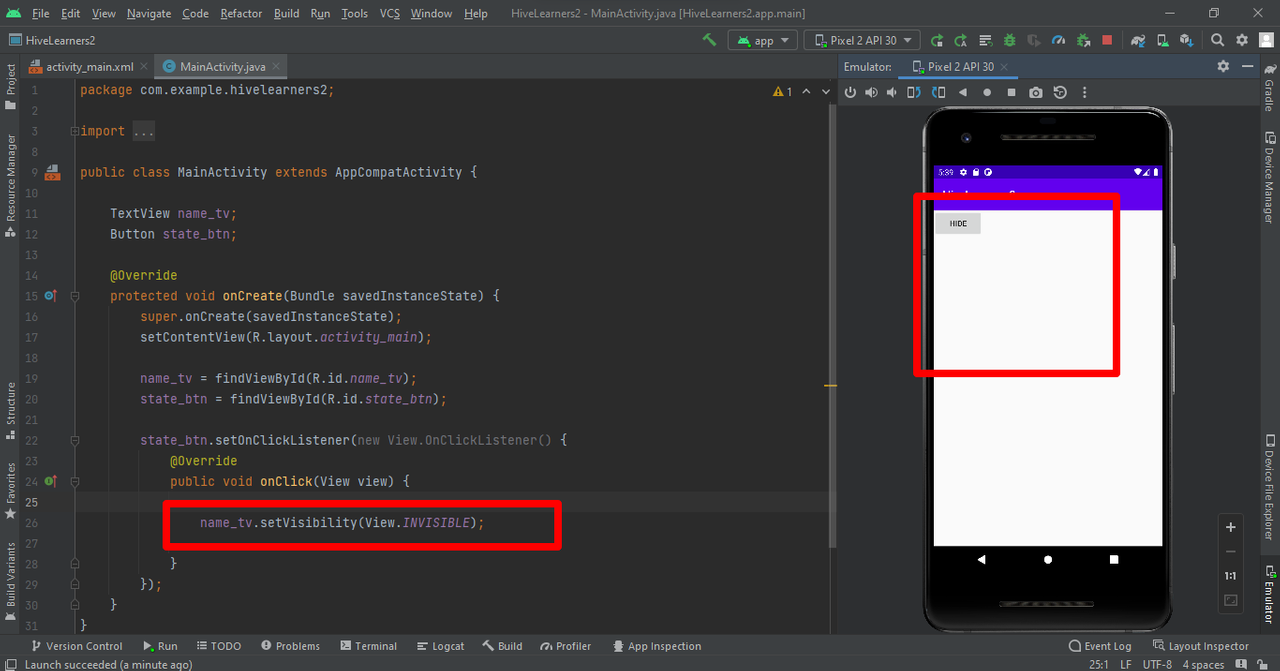1280x671 pixels.
Task: Open the LF line separator selector
Action: tap(1126, 664)
